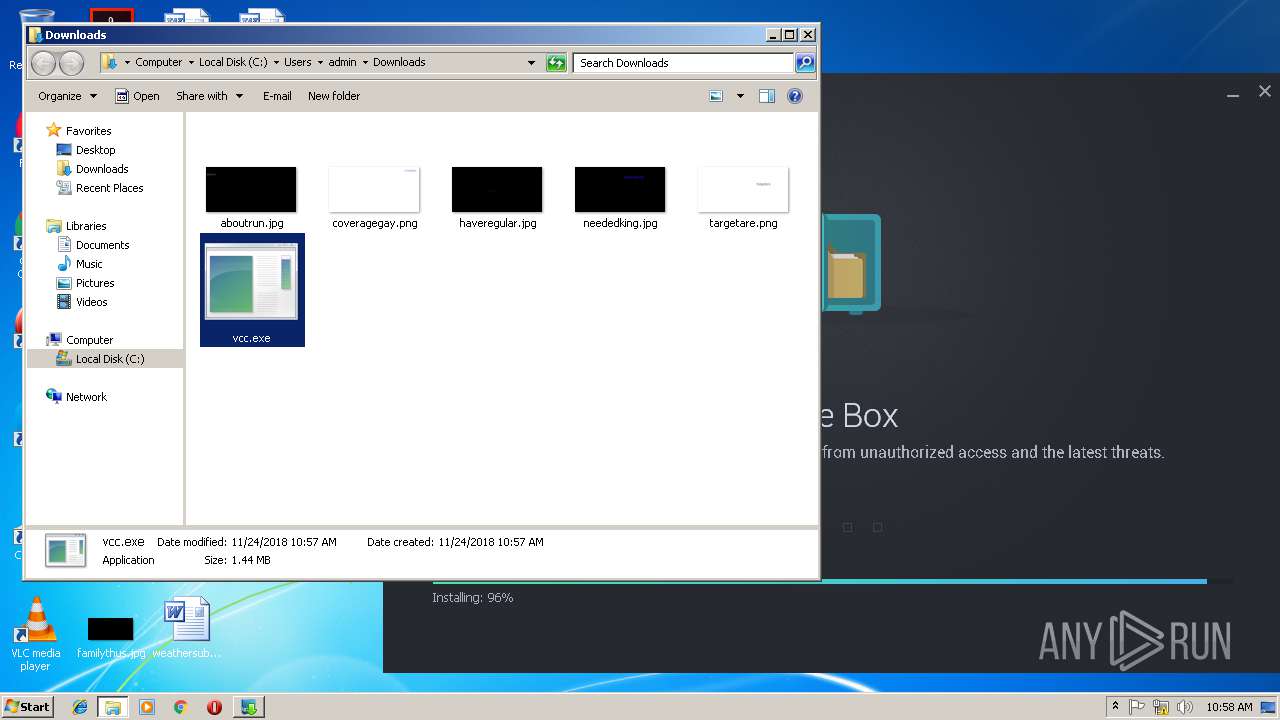This screenshot has width=1280, height=720.
Task: Open familythus.jpg on the desktop
Action: tap(111, 638)
